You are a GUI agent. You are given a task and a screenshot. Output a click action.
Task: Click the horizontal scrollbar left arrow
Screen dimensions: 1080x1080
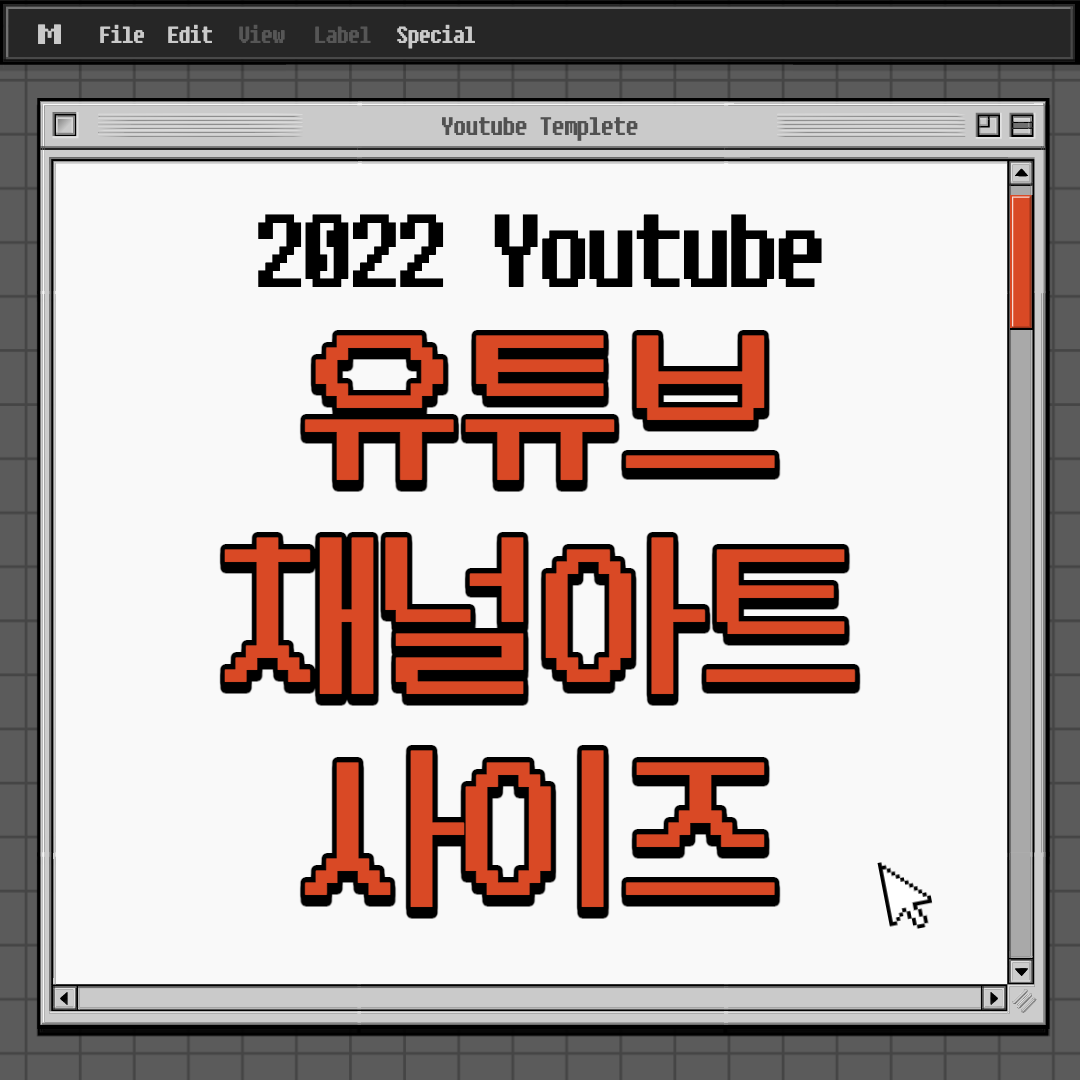[x=65, y=997]
